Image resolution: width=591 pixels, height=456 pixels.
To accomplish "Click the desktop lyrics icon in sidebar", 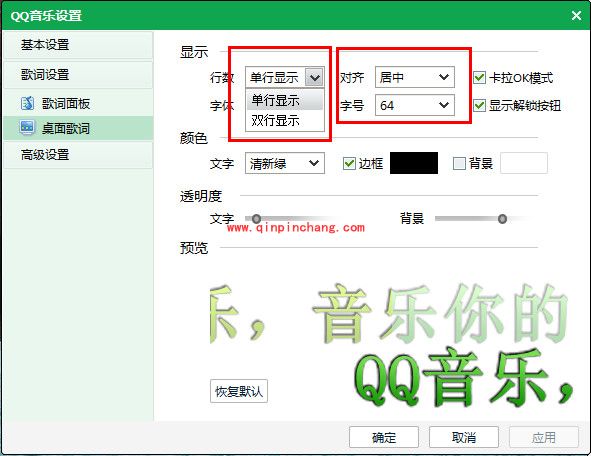I will [27, 128].
